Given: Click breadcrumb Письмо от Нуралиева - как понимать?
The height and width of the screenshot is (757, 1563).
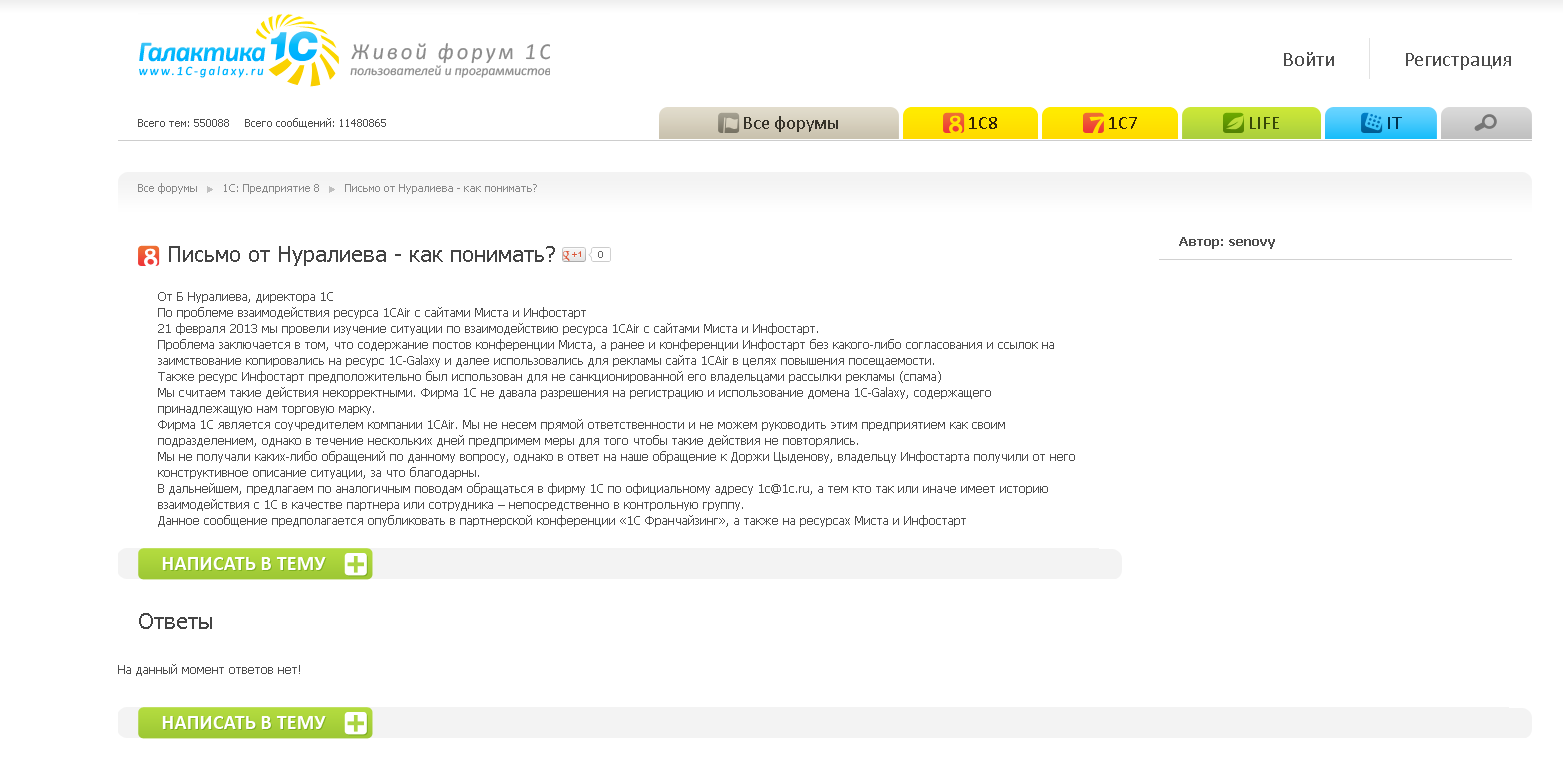Looking at the screenshot, I should (x=441, y=188).
